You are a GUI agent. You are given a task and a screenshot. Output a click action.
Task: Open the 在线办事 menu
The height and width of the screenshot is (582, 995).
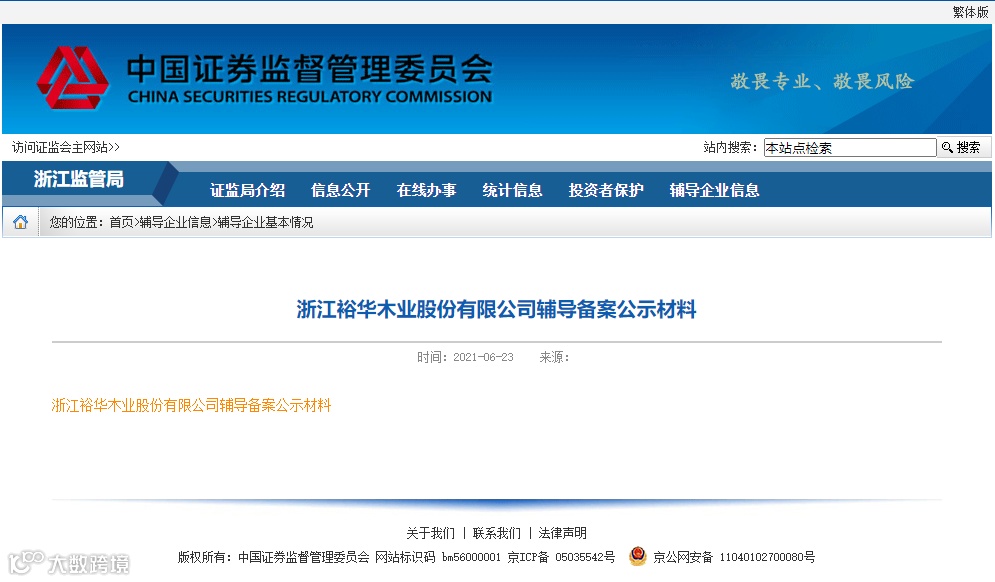[x=426, y=190]
